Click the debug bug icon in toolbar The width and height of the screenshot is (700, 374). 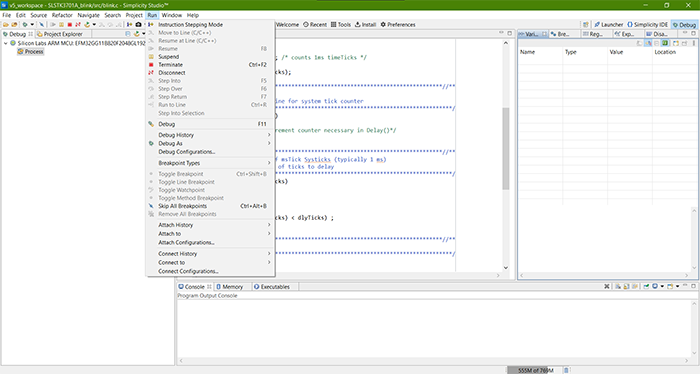click(25, 25)
